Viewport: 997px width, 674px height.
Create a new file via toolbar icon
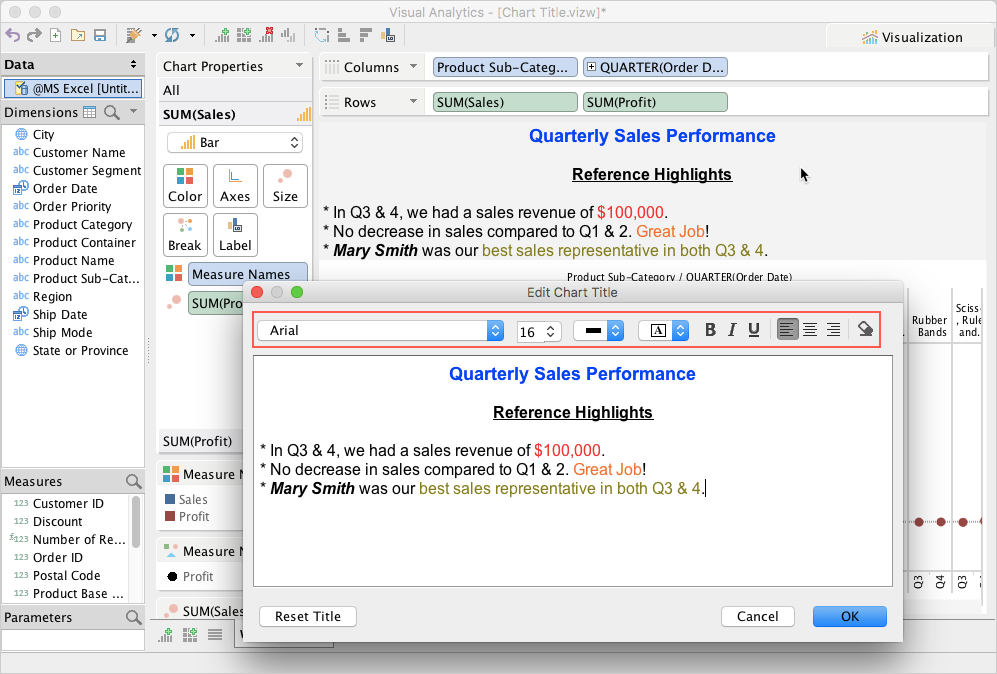56,36
